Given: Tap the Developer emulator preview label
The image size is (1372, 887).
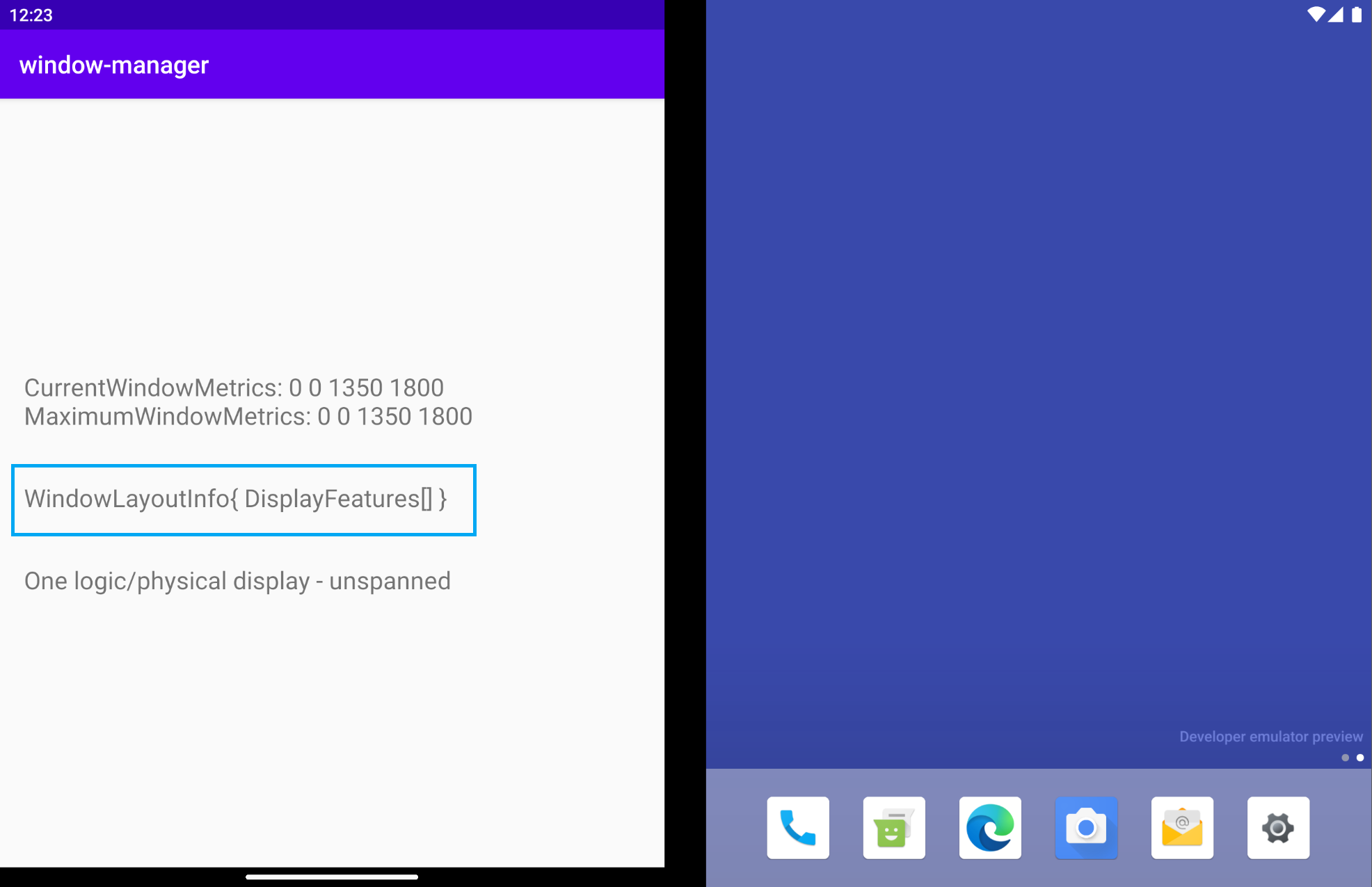Looking at the screenshot, I should tap(1270, 736).
